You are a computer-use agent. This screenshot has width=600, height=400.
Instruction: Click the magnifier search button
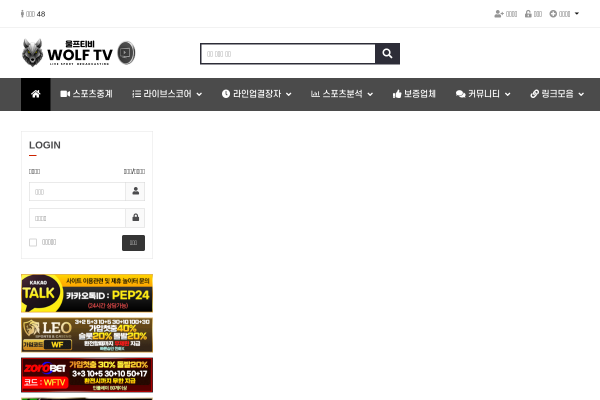388,54
